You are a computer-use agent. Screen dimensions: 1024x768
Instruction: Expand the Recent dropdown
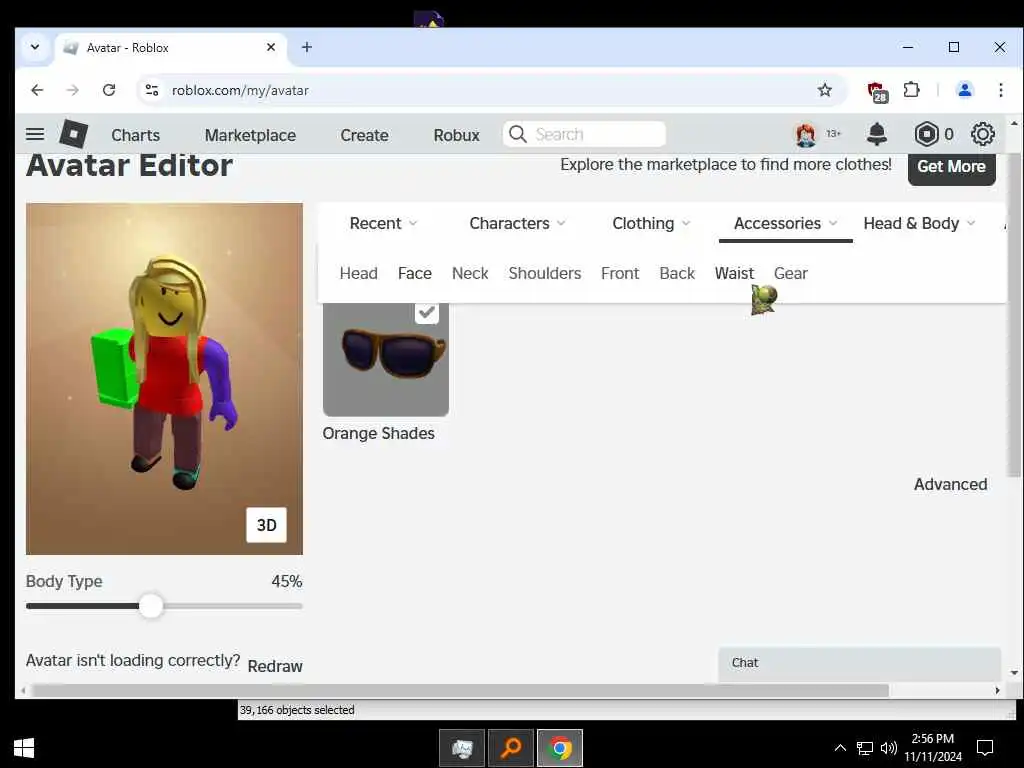tap(383, 223)
